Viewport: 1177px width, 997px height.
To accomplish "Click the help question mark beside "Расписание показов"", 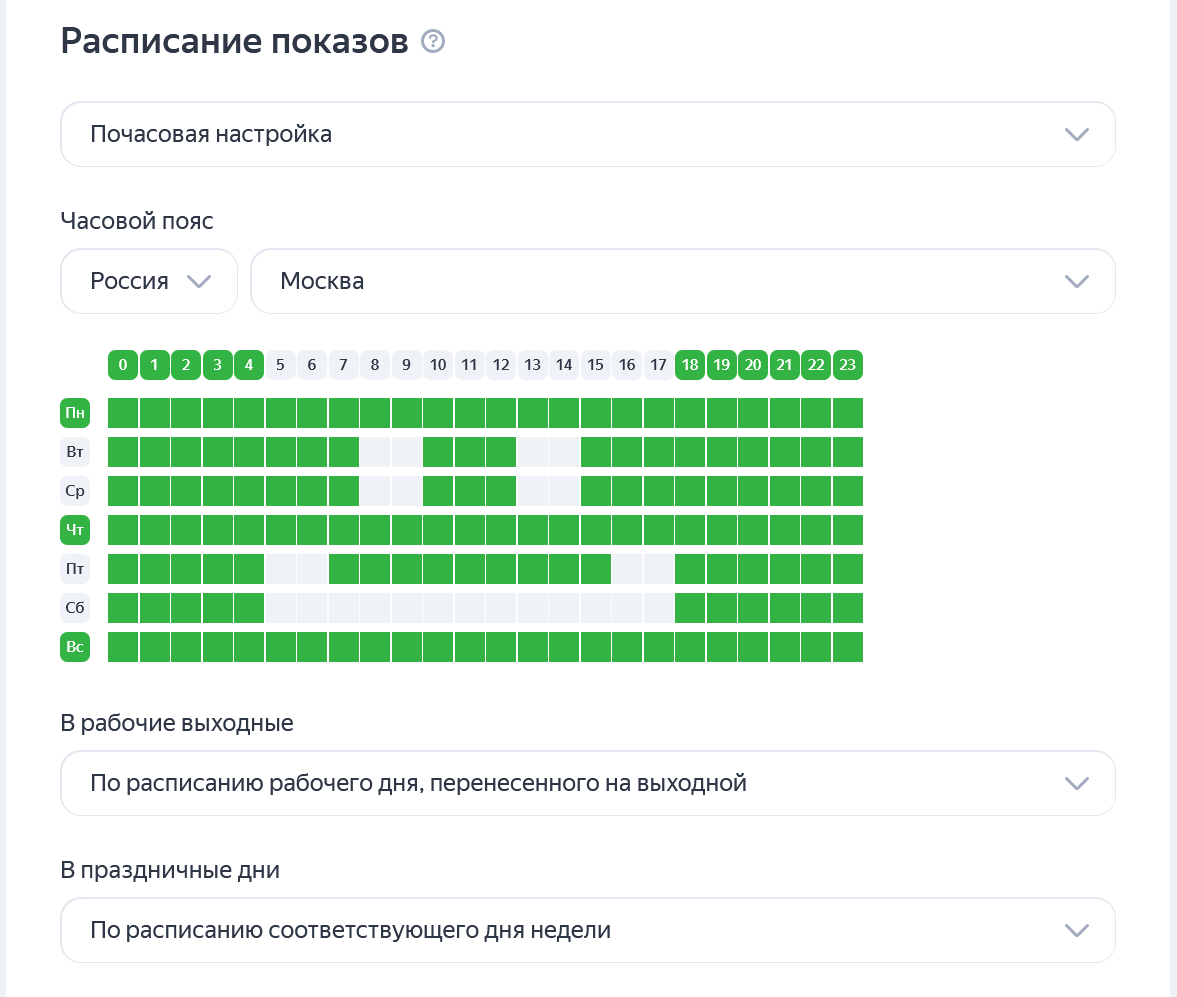I will point(432,41).
